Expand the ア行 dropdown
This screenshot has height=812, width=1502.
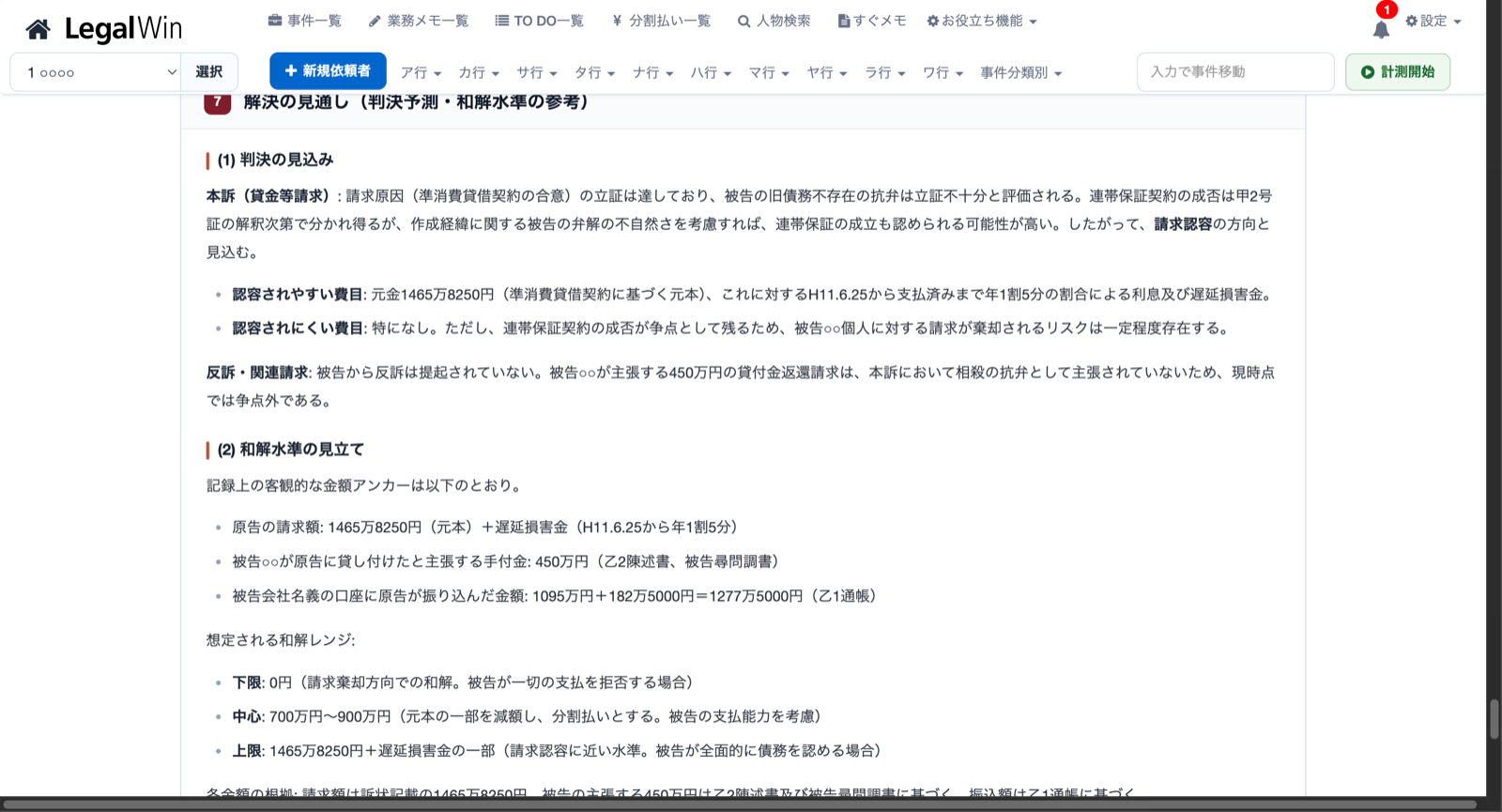421,72
